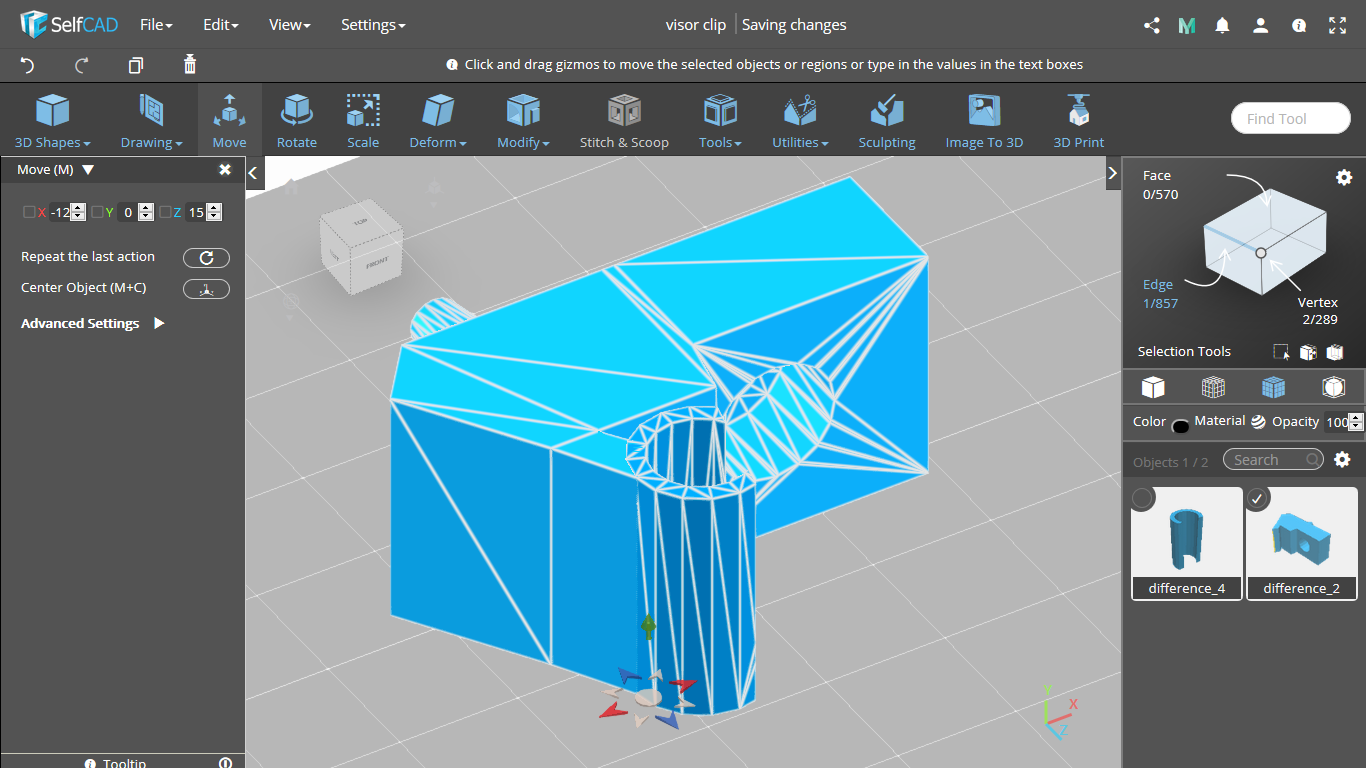Switch to wireframe view mode
This screenshot has height=768, width=1366.
pyautogui.click(x=1213, y=387)
